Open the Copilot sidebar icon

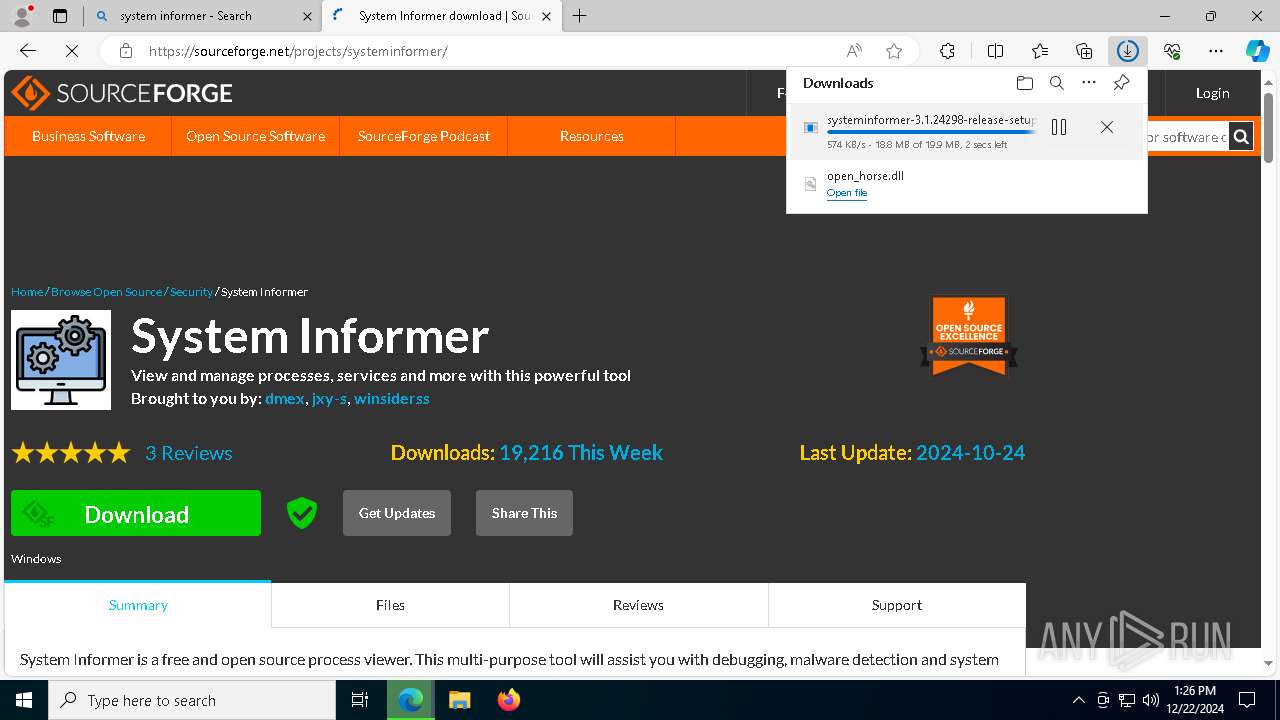tap(1257, 51)
